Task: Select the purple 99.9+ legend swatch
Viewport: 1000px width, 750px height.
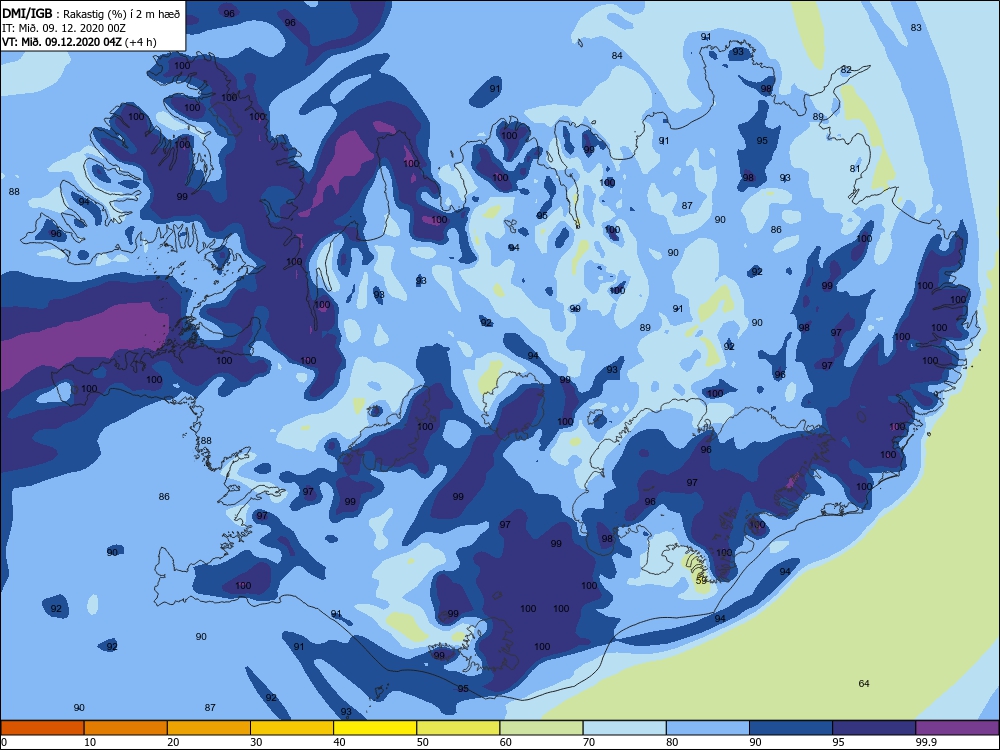Action: [x=957, y=728]
